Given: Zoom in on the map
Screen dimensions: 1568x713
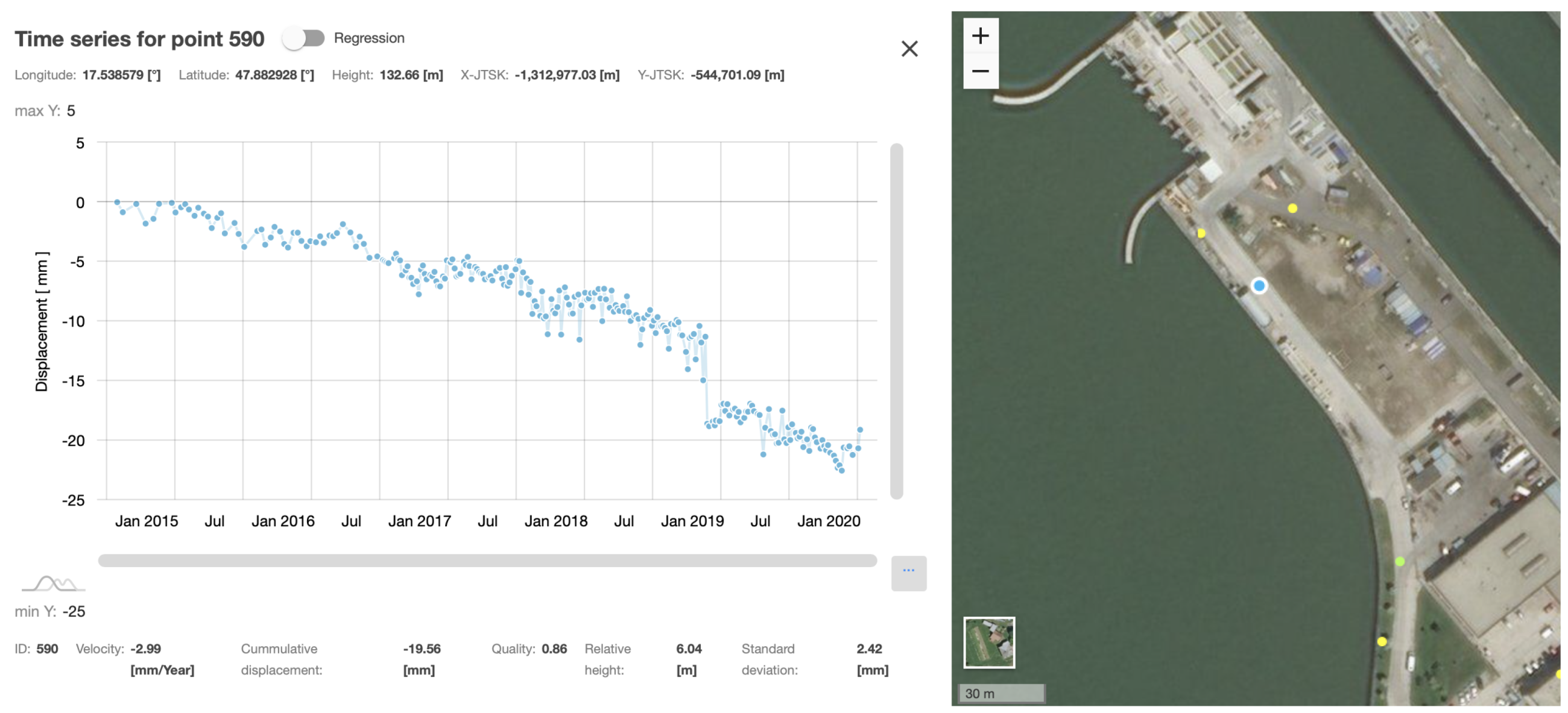Looking at the screenshot, I should pos(980,36).
